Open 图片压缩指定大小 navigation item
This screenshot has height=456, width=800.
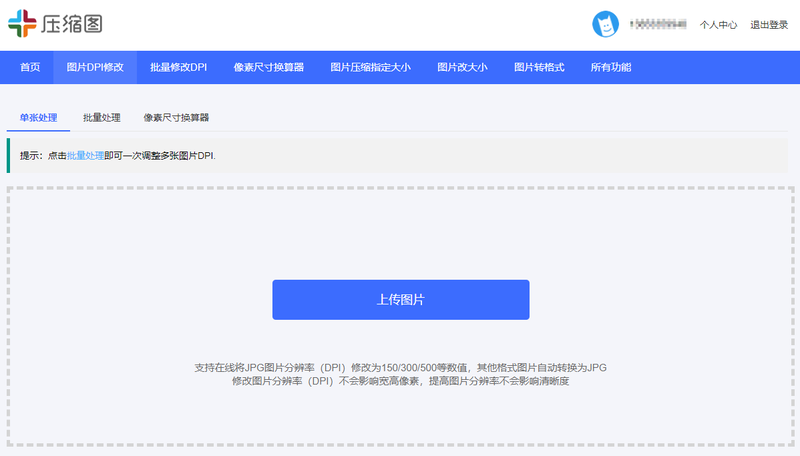click(x=370, y=67)
